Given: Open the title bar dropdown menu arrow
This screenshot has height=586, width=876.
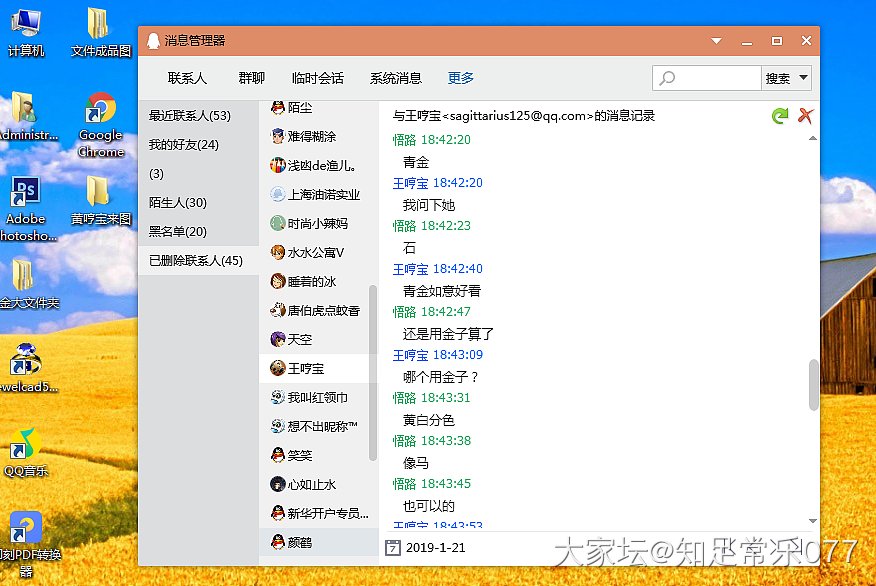Looking at the screenshot, I should [x=716, y=41].
